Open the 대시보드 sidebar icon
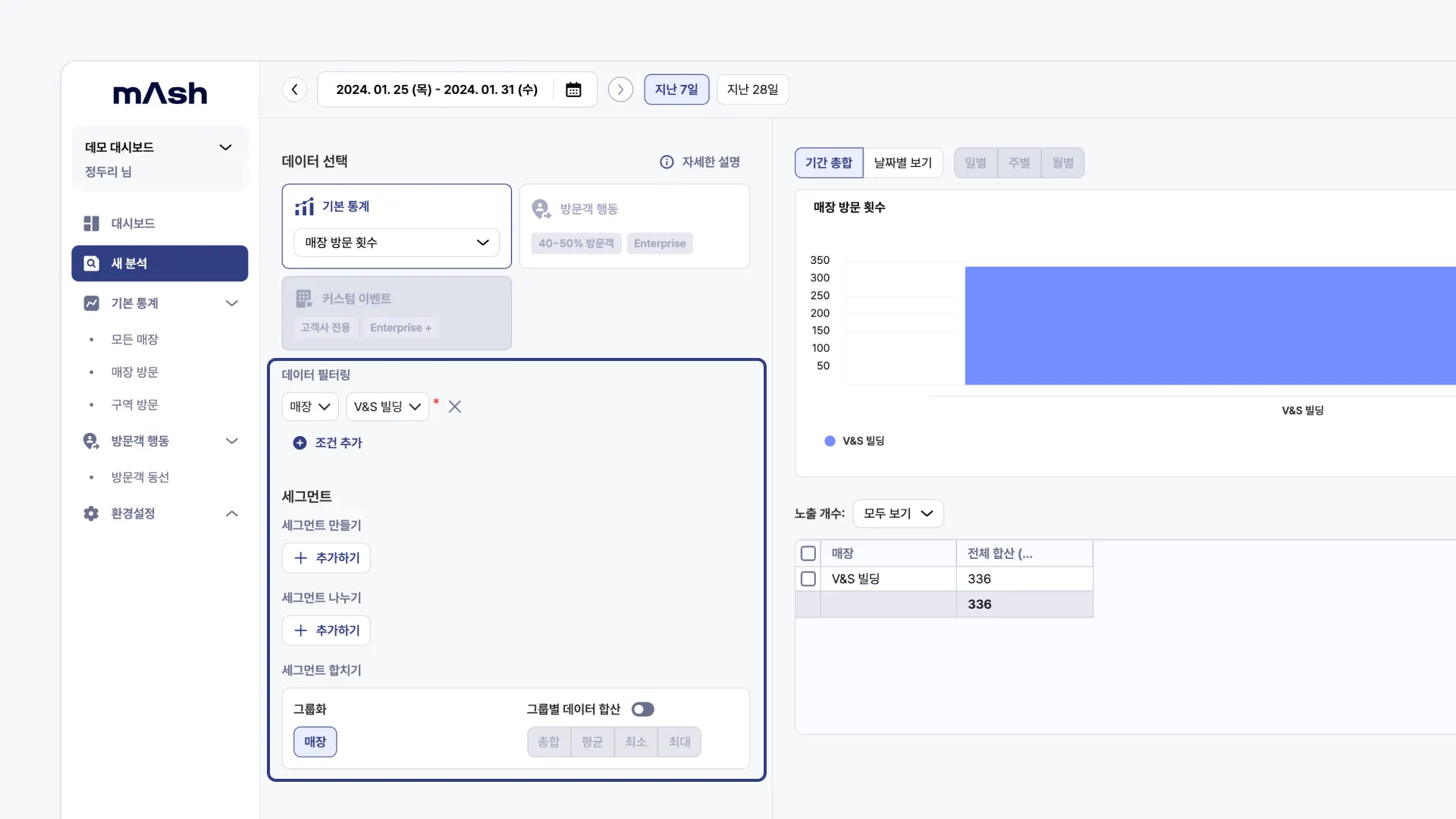The width and height of the screenshot is (1456, 819). tap(91, 223)
